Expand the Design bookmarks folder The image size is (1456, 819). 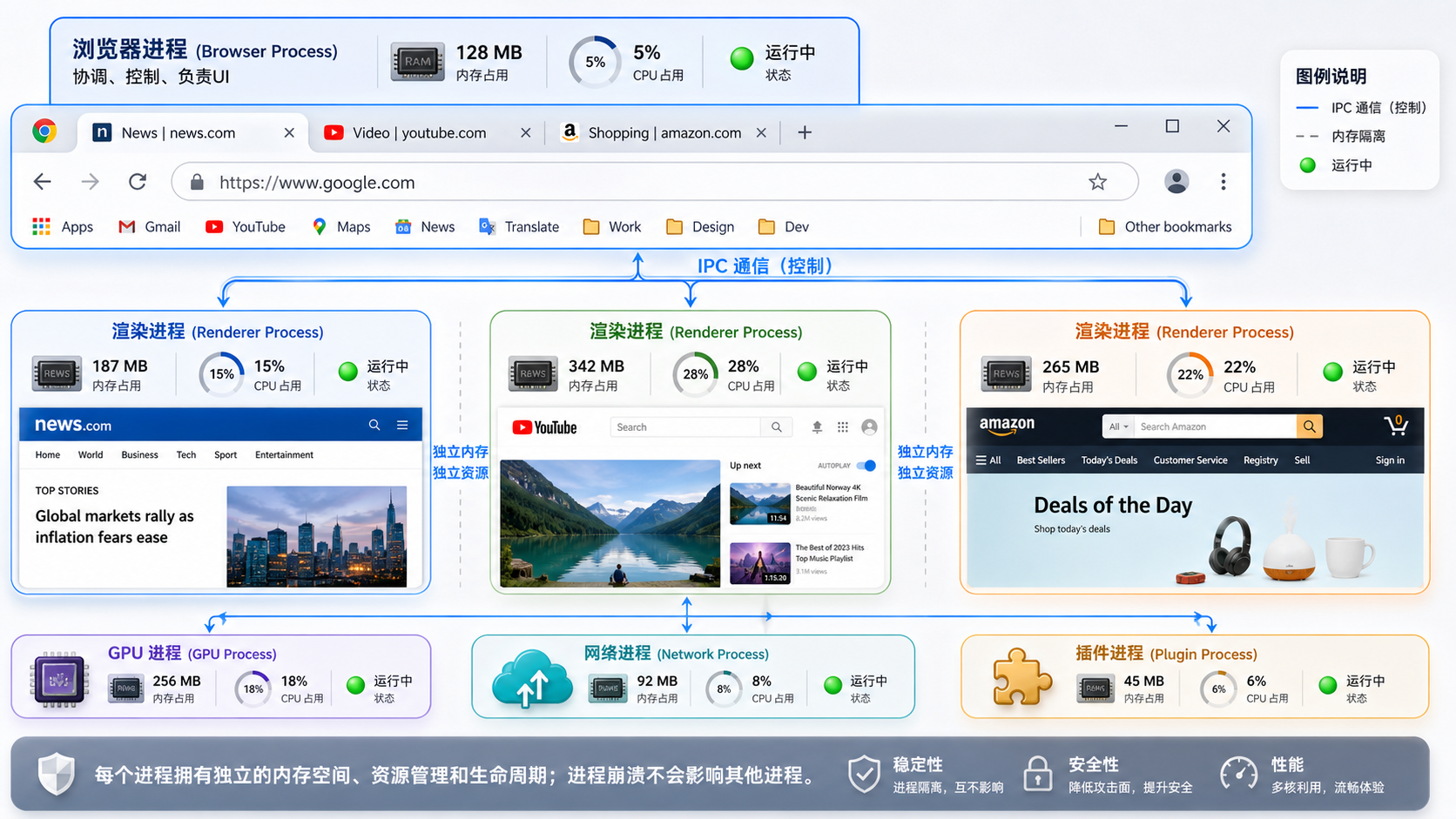700,226
